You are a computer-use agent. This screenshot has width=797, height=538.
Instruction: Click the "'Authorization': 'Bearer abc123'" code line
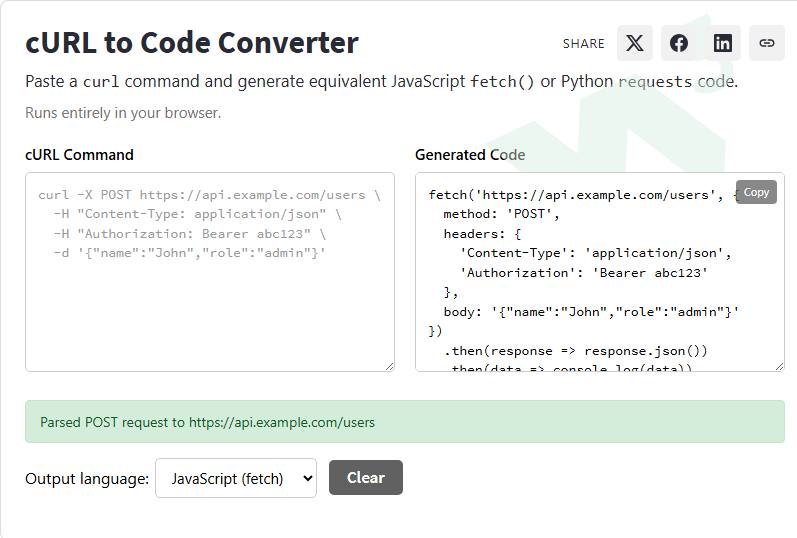point(584,273)
